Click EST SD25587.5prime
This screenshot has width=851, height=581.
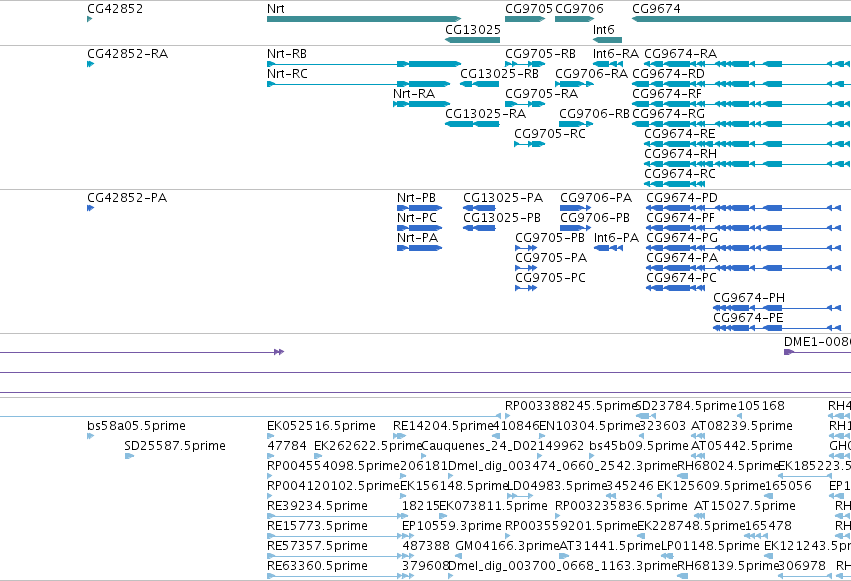[129, 456]
